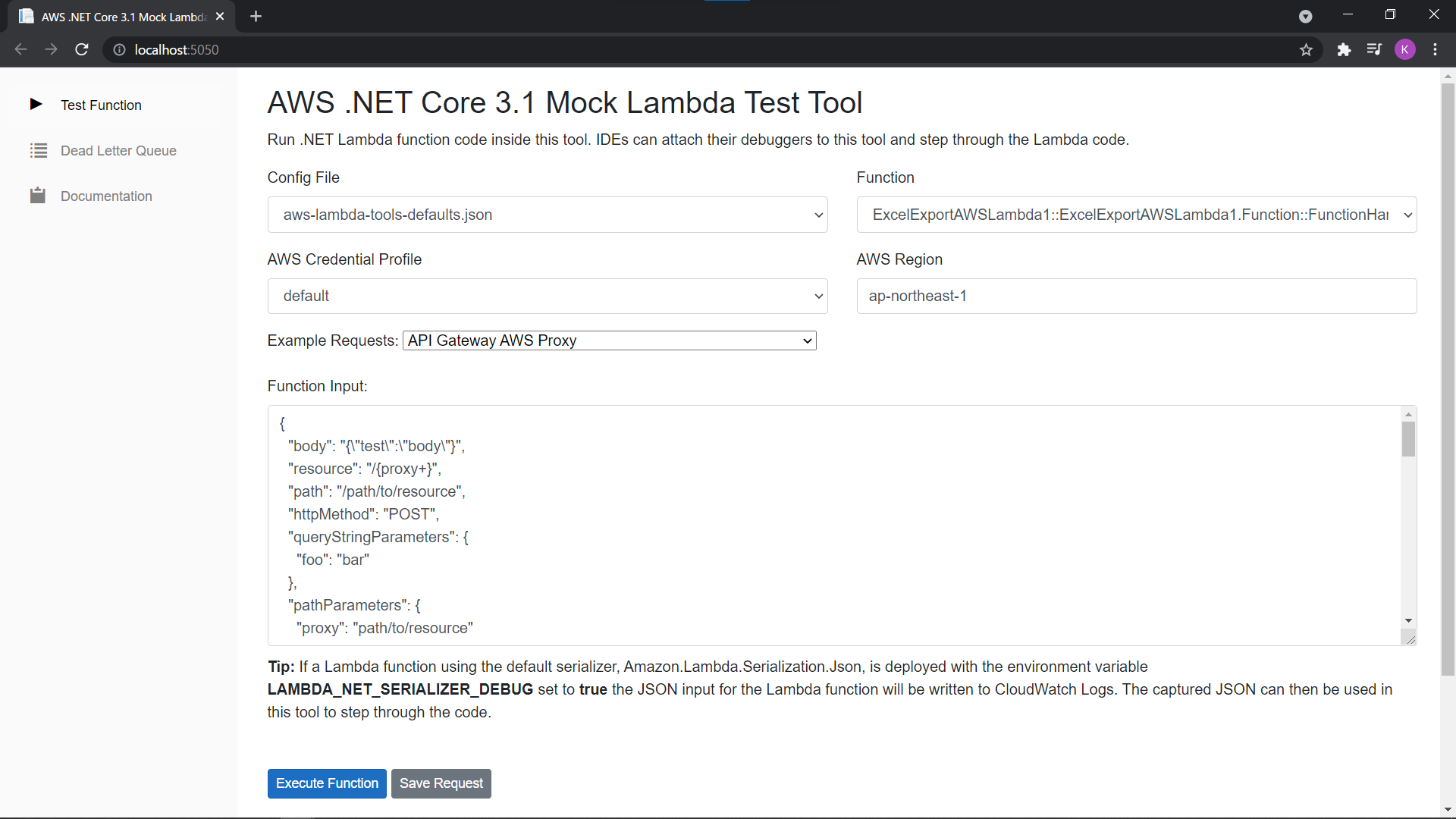Screen dimensions: 1456x819
Task: Go forward using the browser forward arrow
Action: (x=51, y=49)
